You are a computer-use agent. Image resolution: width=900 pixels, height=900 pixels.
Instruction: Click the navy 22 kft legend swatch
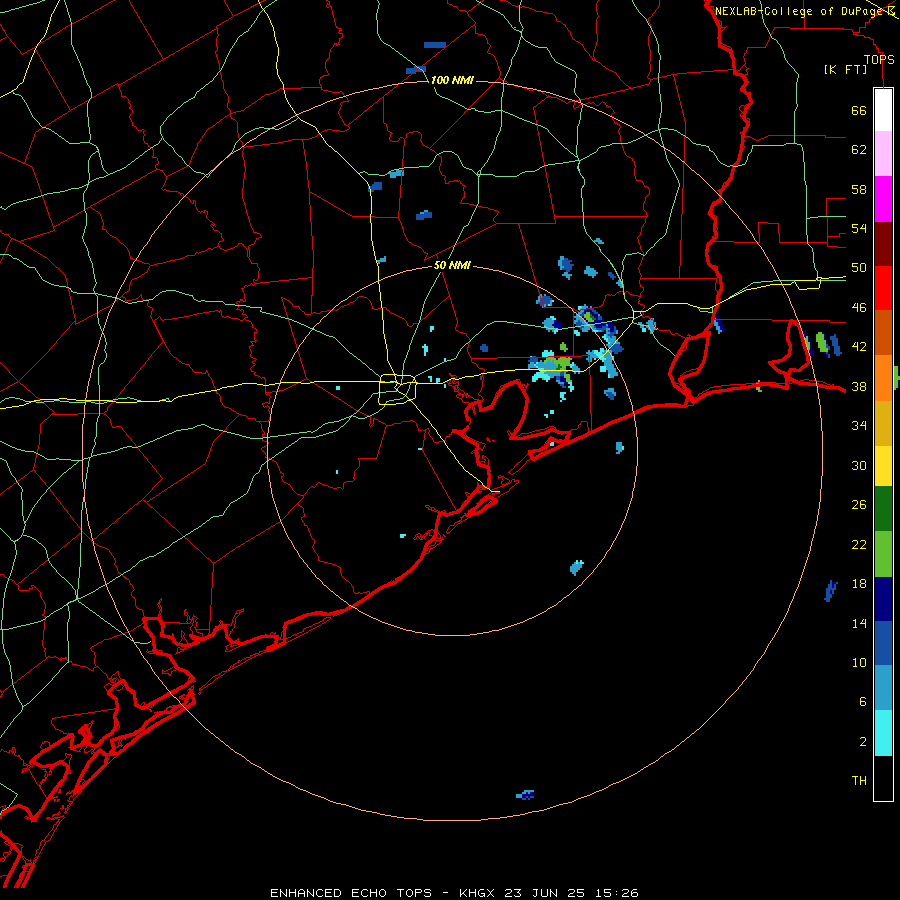(x=883, y=599)
